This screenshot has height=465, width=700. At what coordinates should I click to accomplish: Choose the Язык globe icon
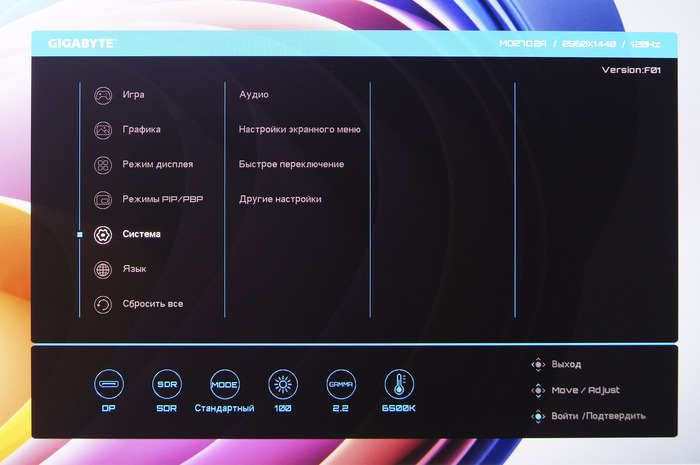point(102,270)
